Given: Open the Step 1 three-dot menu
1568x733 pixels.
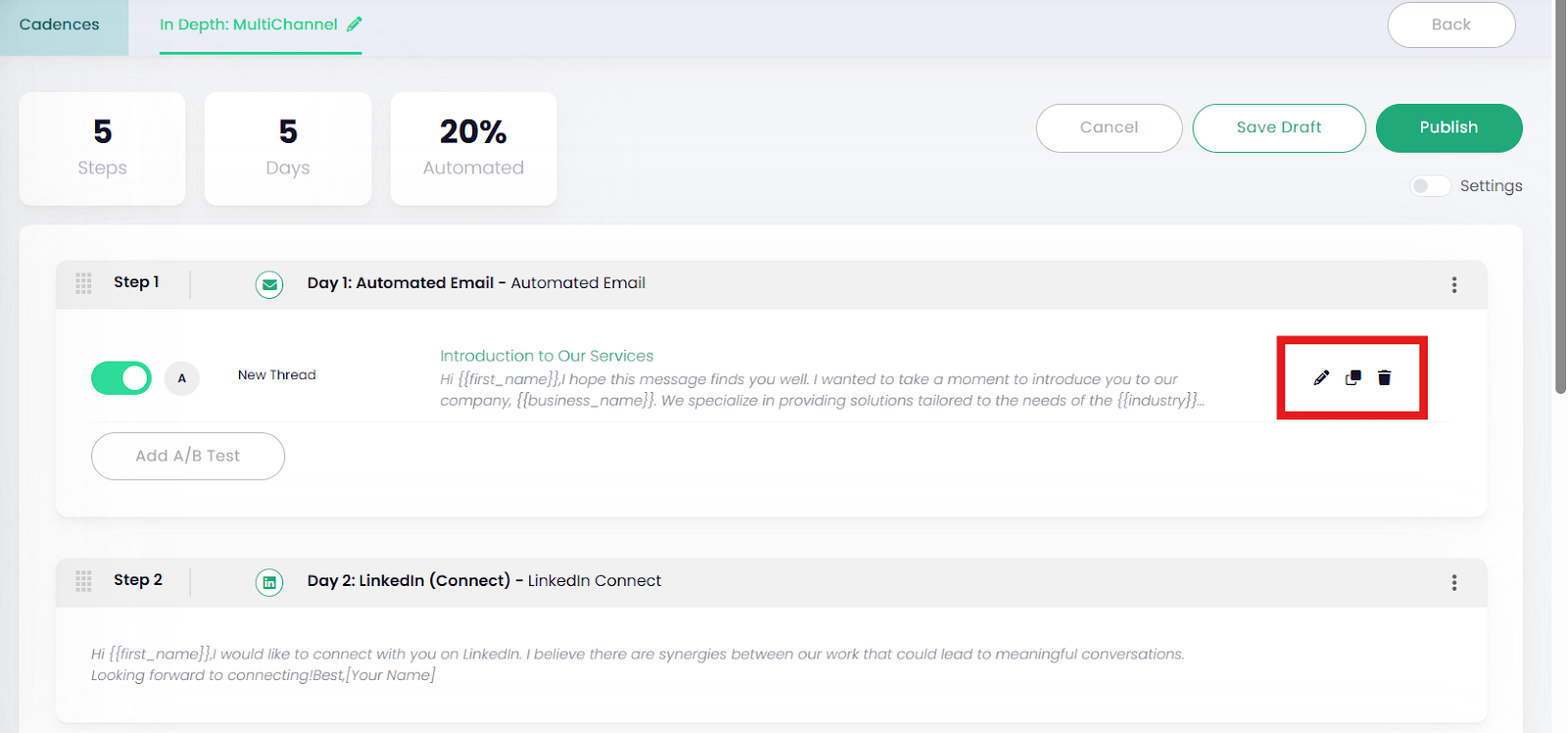Looking at the screenshot, I should click(x=1454, y=284).
